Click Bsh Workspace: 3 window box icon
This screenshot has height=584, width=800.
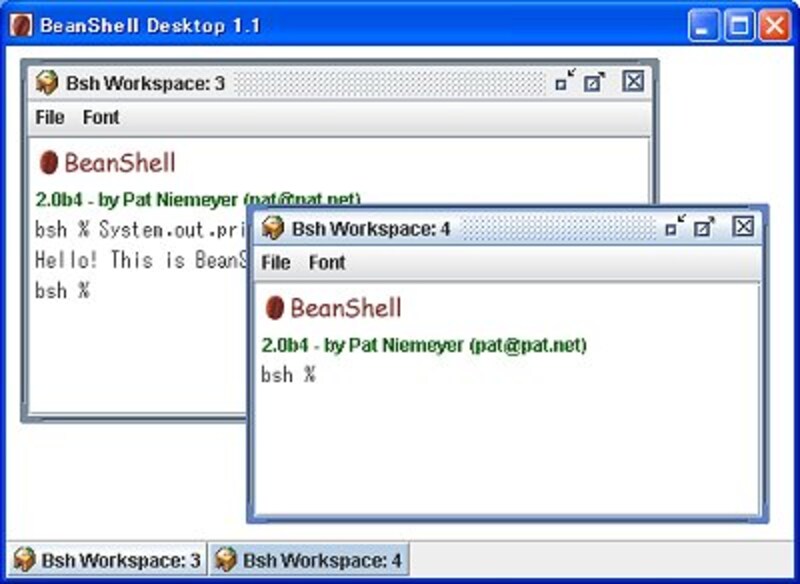point(47,83)
